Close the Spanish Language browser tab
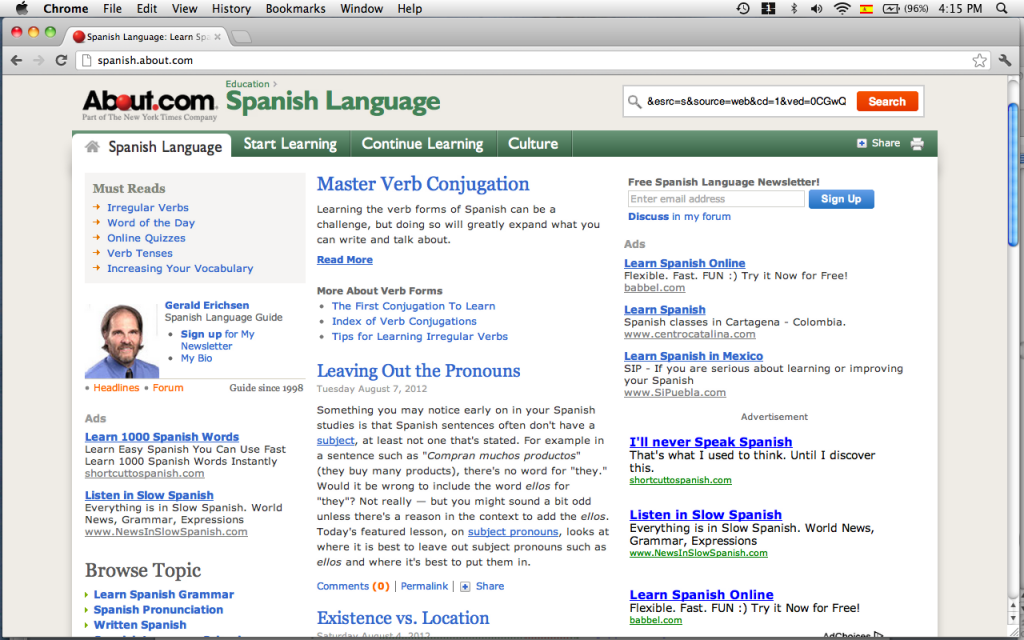Screen dimensions: 1024x640 pos(217,37)
